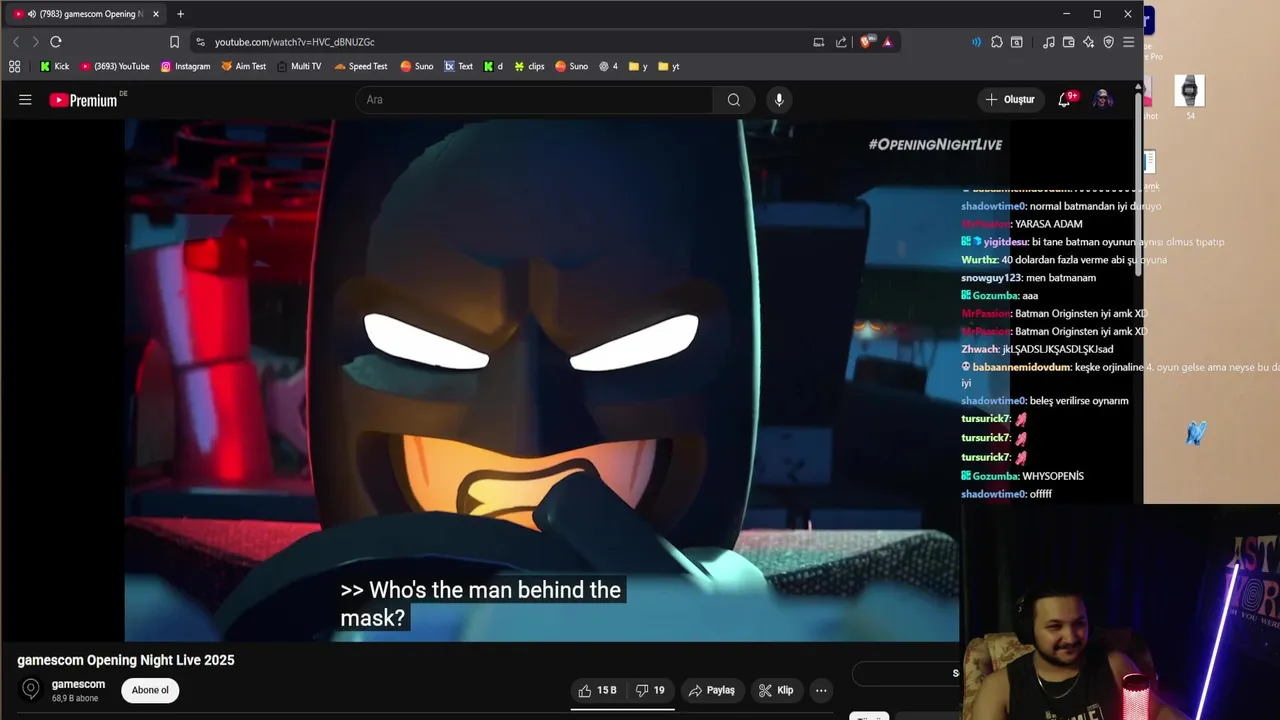Open the Text bookmark
The image size is (1280, 720).
[459, 66]
